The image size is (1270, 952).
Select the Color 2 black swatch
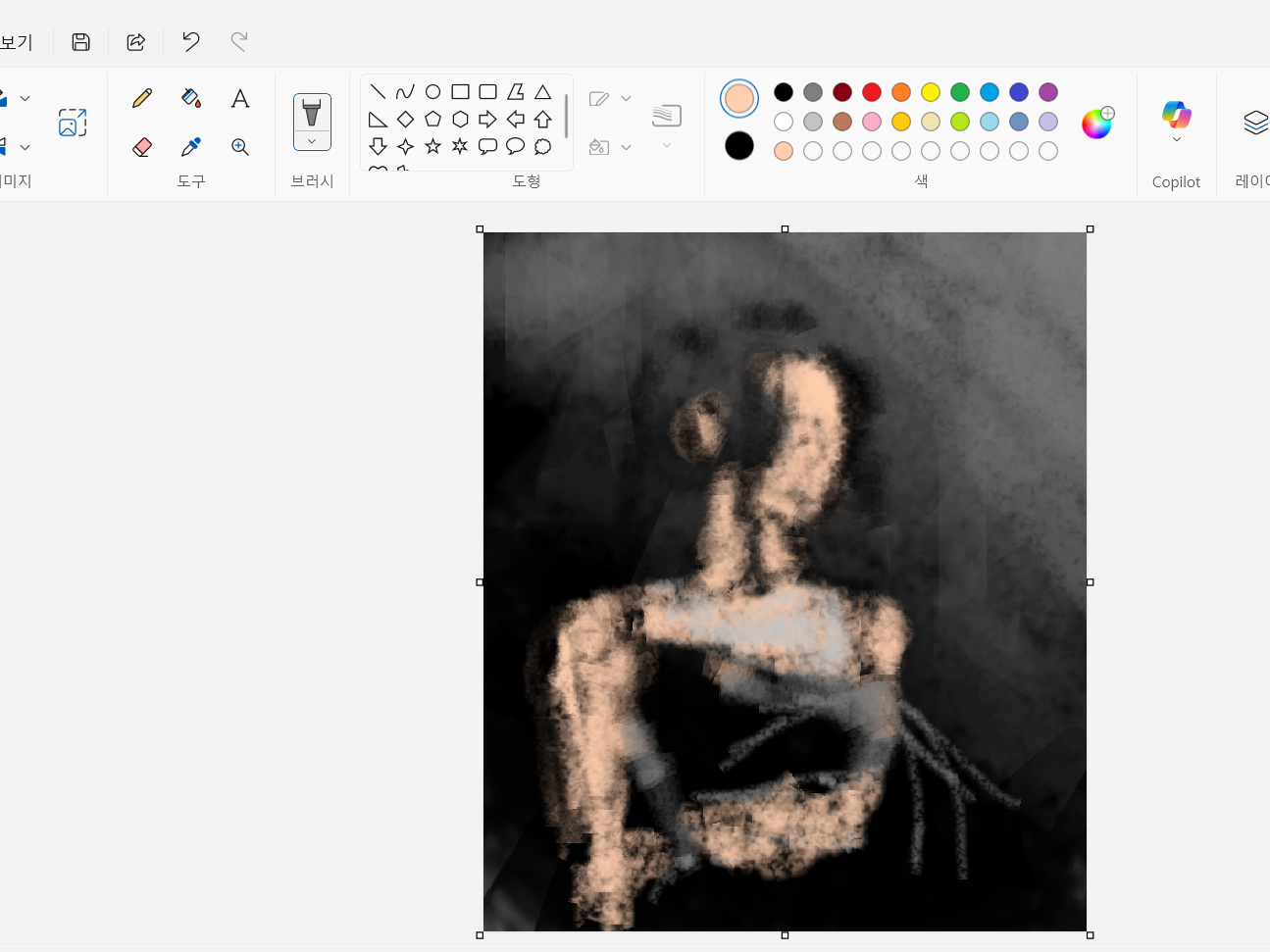pos(739,146)
